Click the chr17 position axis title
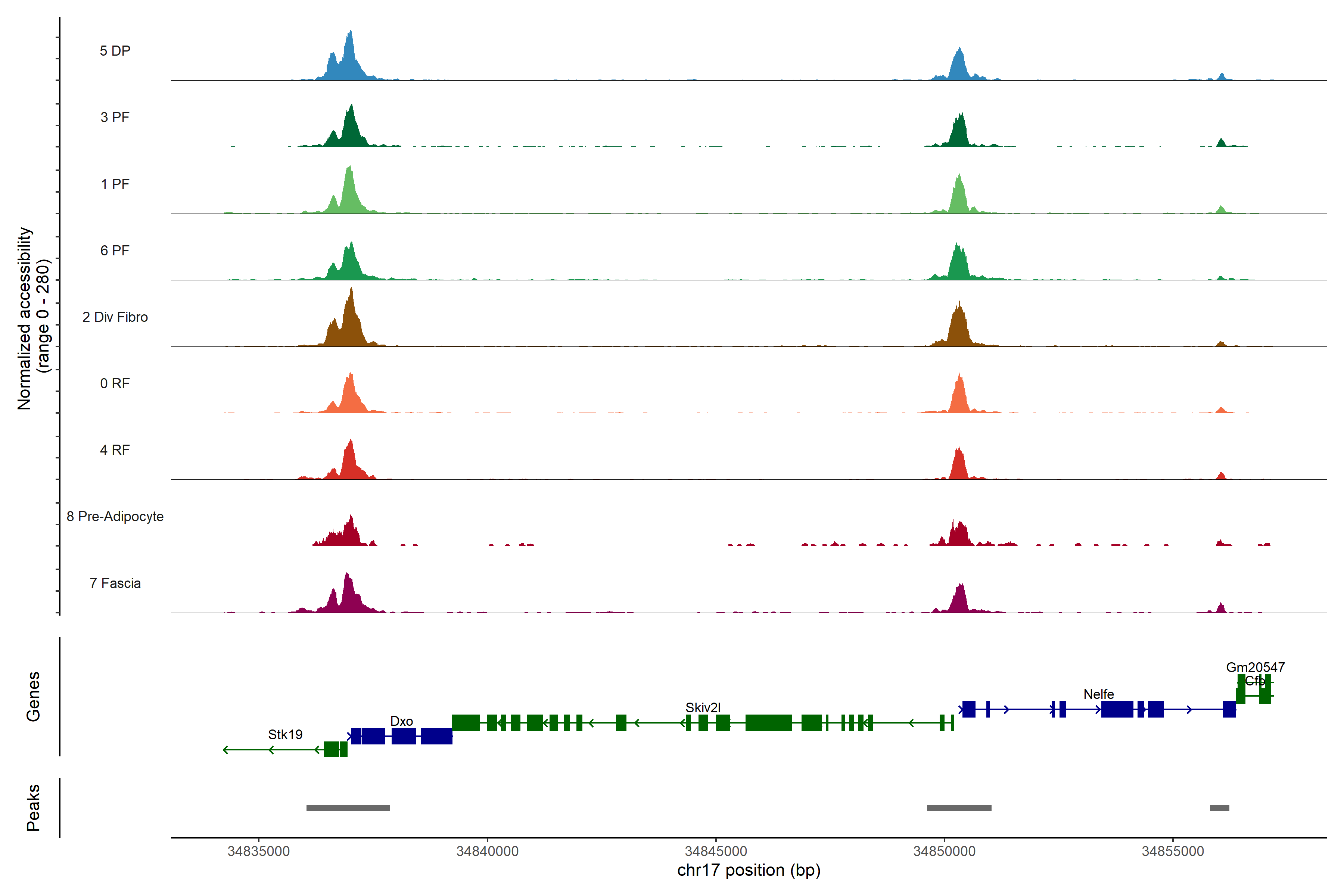The width and height of the screenshot is (1344, 896). click(749, 870)
